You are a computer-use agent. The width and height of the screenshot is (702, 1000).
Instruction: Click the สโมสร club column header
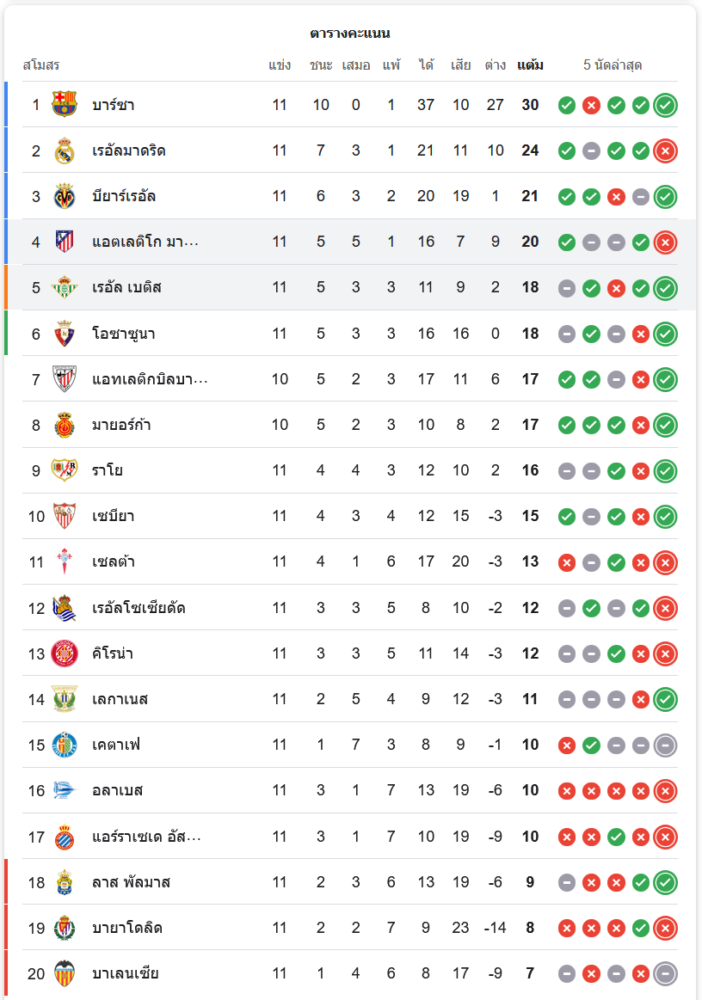41,66
